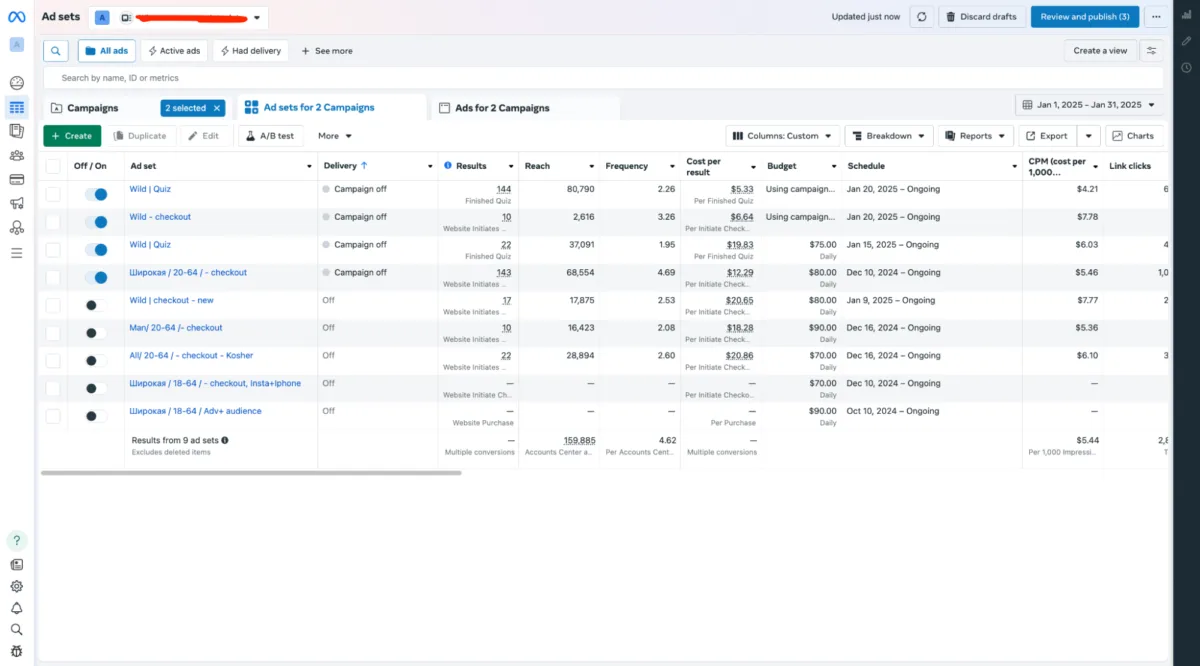This screenshot has width=1200, height=666.
Task: Check the select-all checkbox in table header
Action: pyautogui.click(x=53, y=166)
